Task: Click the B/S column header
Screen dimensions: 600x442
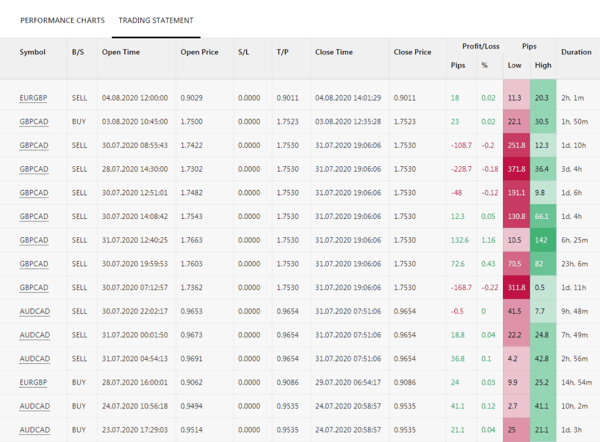Action: click(78, 52)
